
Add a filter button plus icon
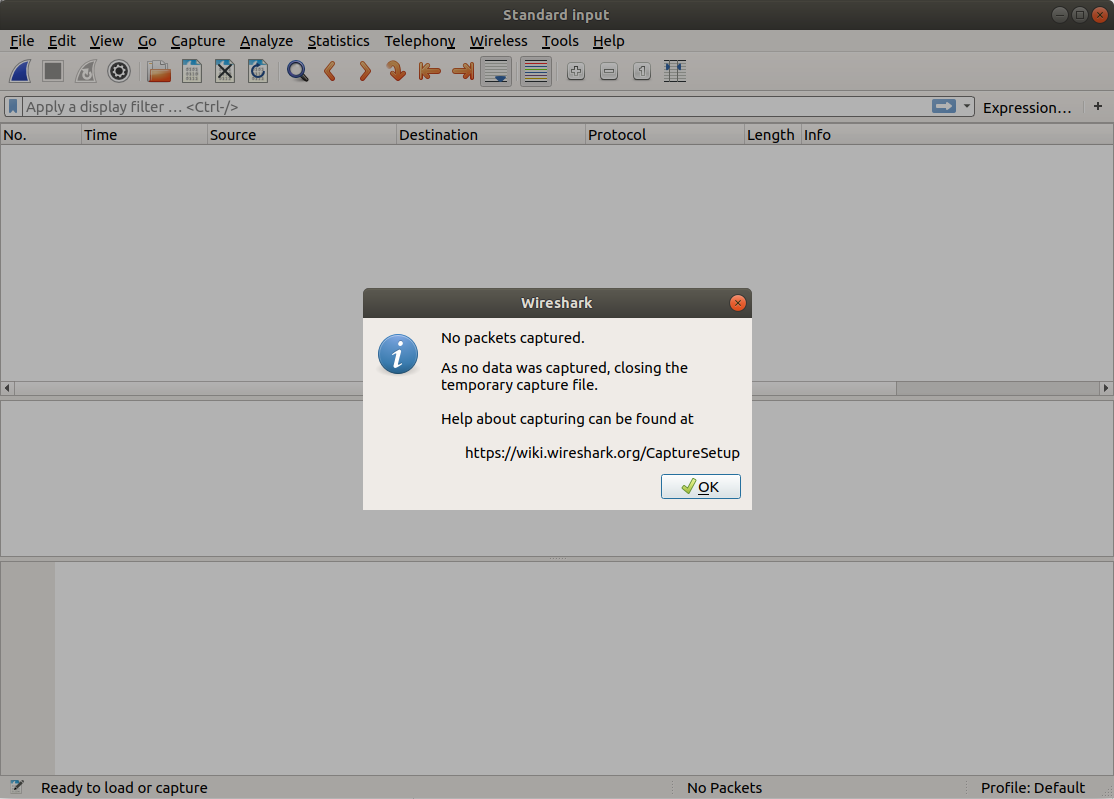1098,107
